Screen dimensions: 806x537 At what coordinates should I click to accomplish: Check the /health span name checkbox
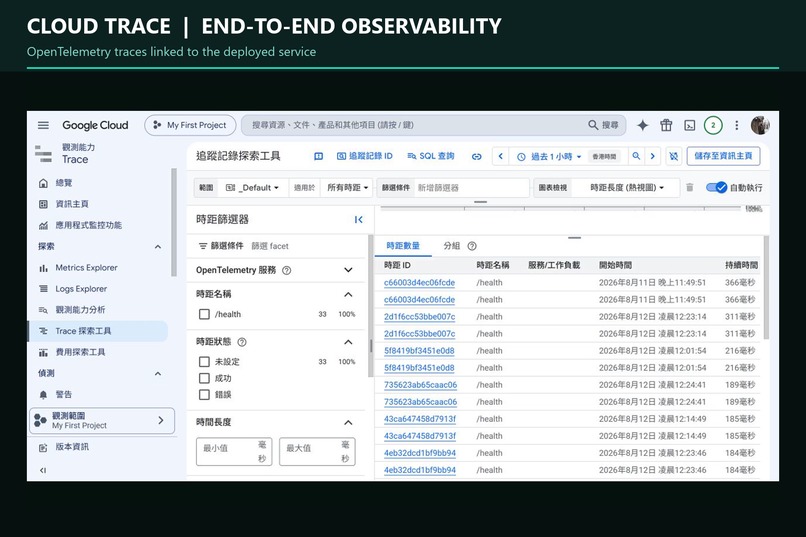(204, 314)
